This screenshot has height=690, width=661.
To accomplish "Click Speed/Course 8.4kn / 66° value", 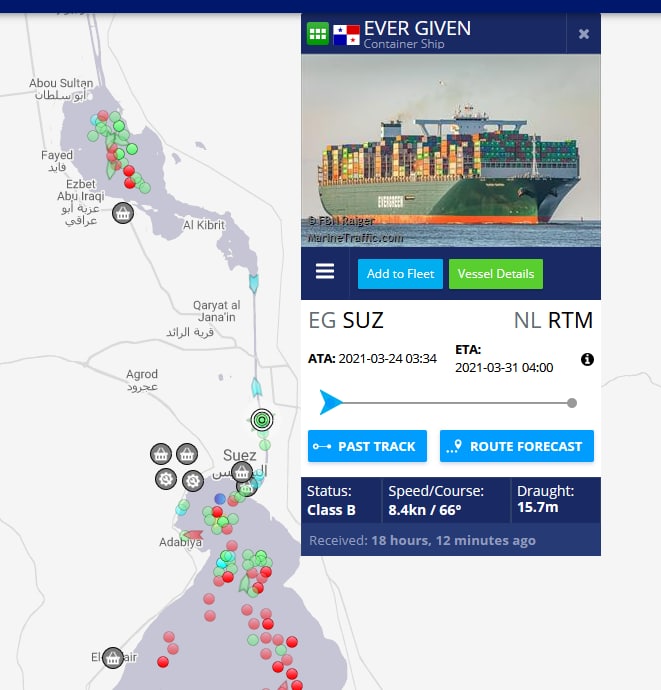I will point(425,510).
